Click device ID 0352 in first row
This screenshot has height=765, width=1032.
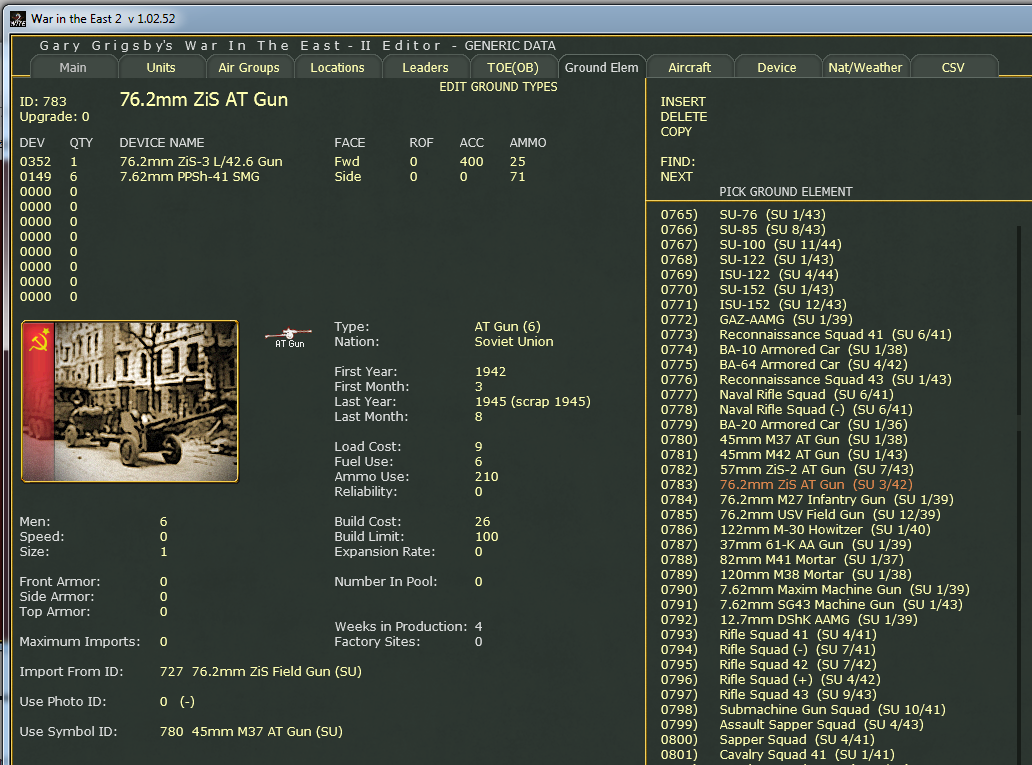tap(35, 162)
